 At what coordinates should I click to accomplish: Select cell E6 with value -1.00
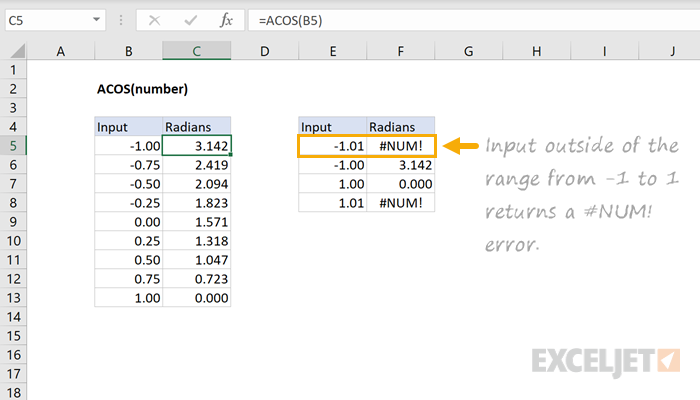click(x=333, y=165)
